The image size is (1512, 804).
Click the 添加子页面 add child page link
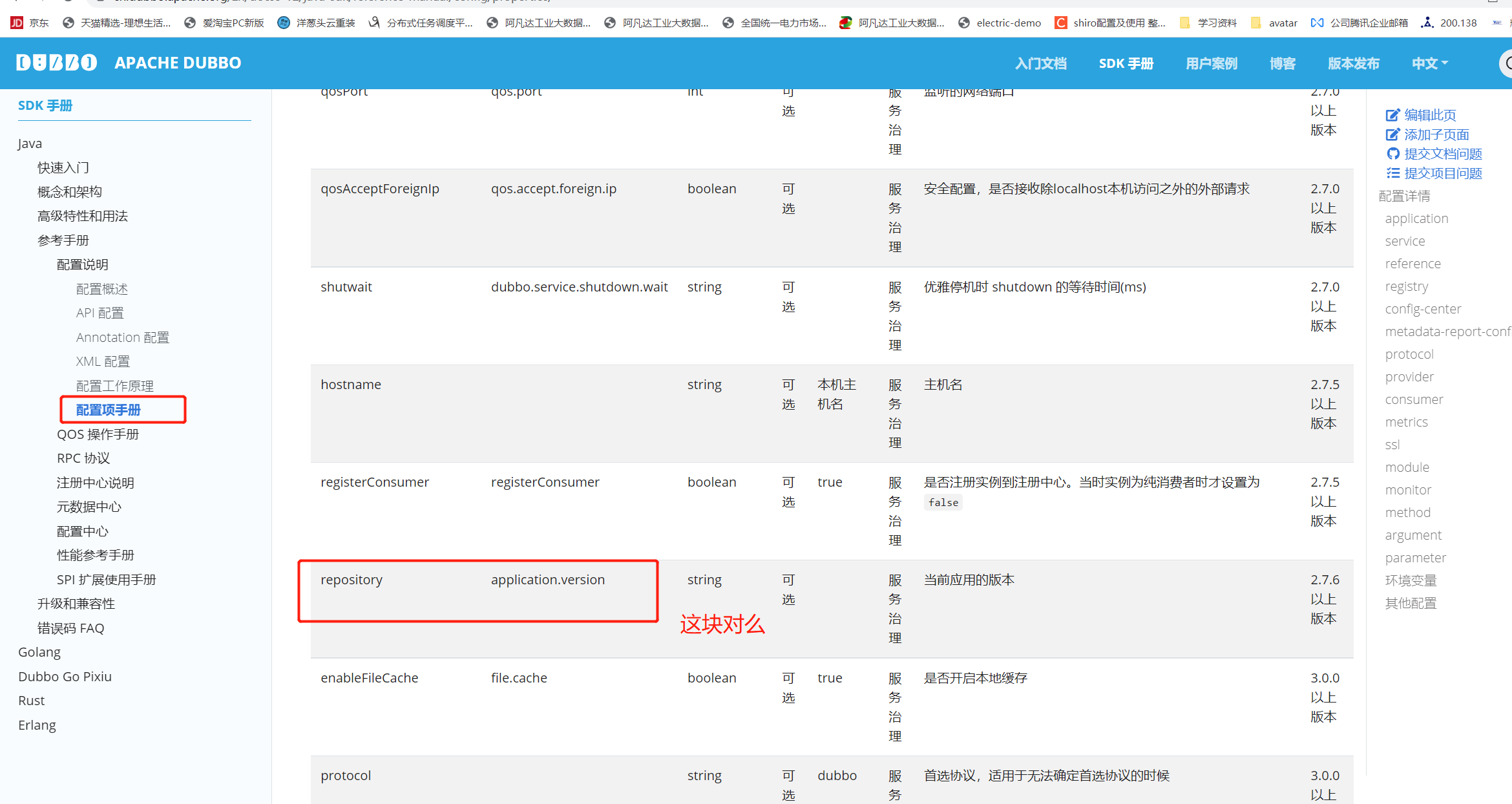[x=1427, y=134]
